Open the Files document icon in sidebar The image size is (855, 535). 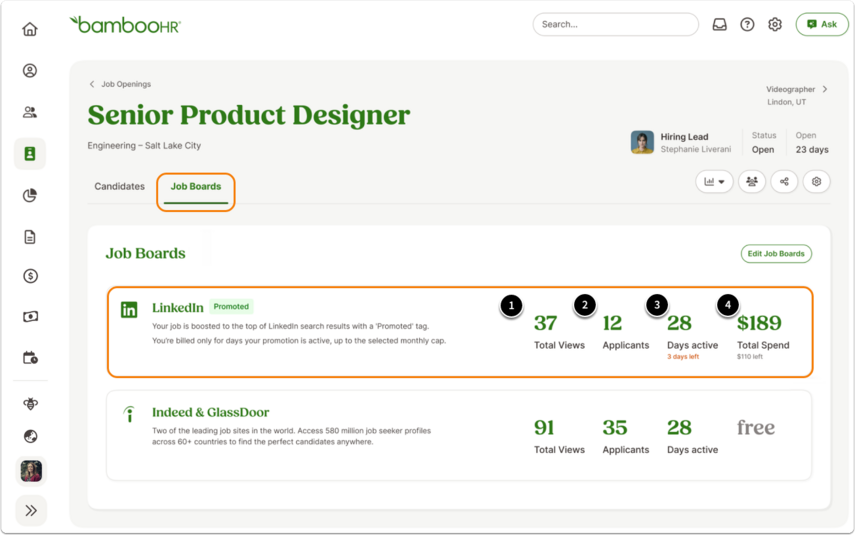point(30,237)
